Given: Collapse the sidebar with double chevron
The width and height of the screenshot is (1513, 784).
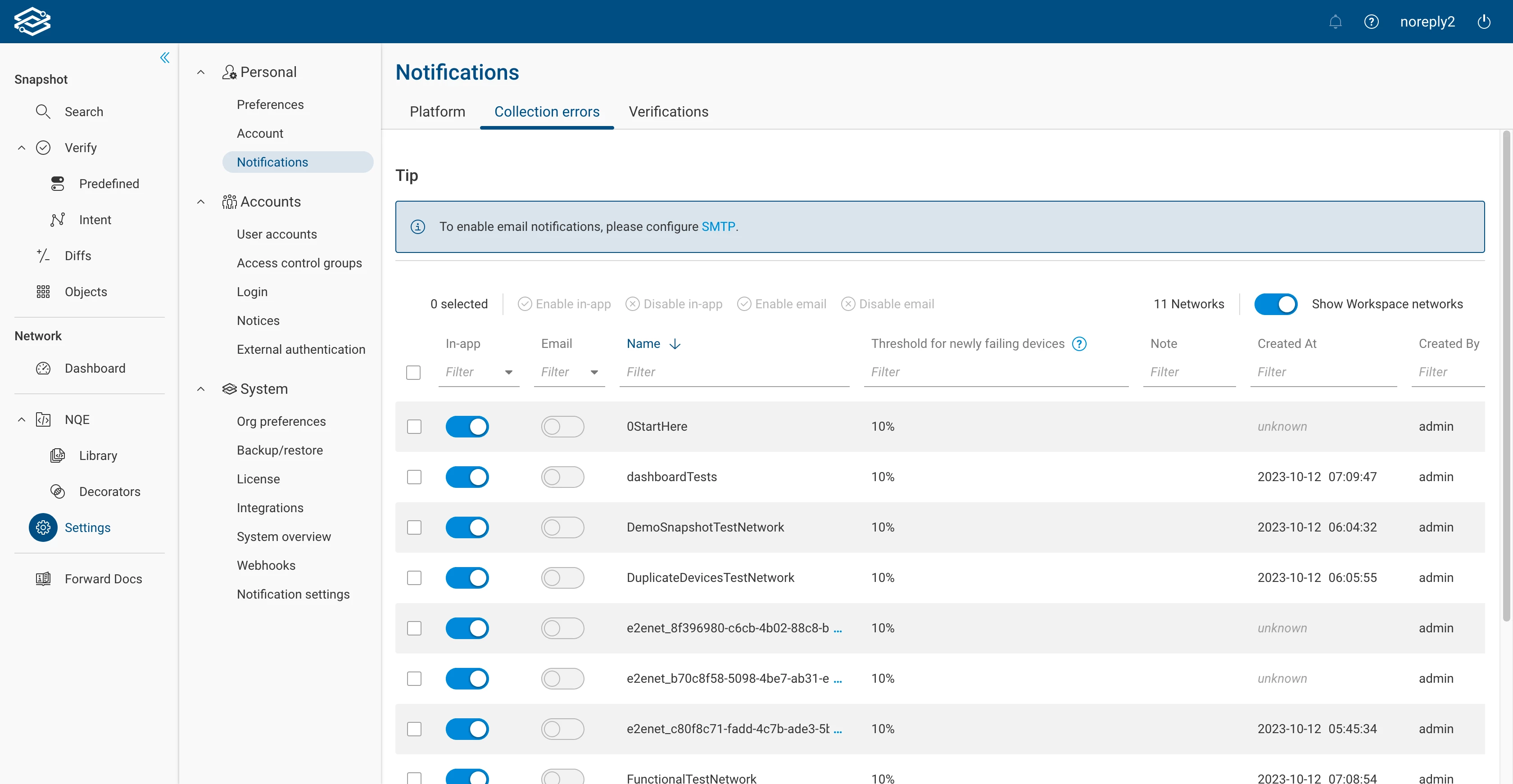Looking at the screenshot, I should pyautogui.click(x=164, y=58).
